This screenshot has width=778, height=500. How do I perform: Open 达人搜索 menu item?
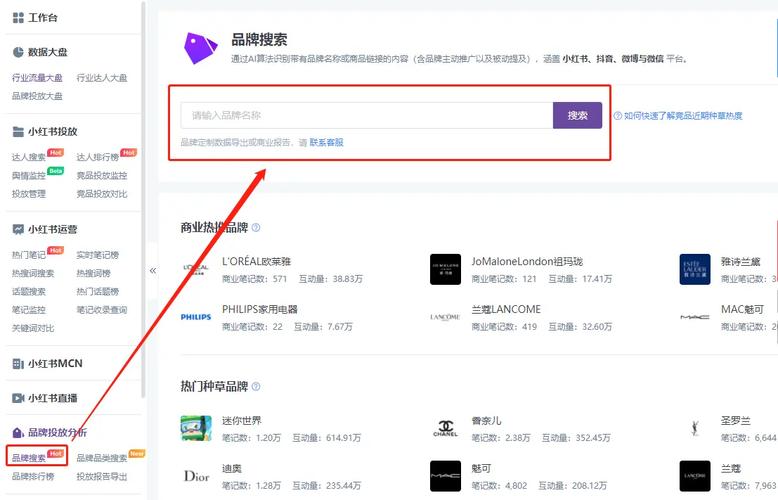click(x=29, y=157)
